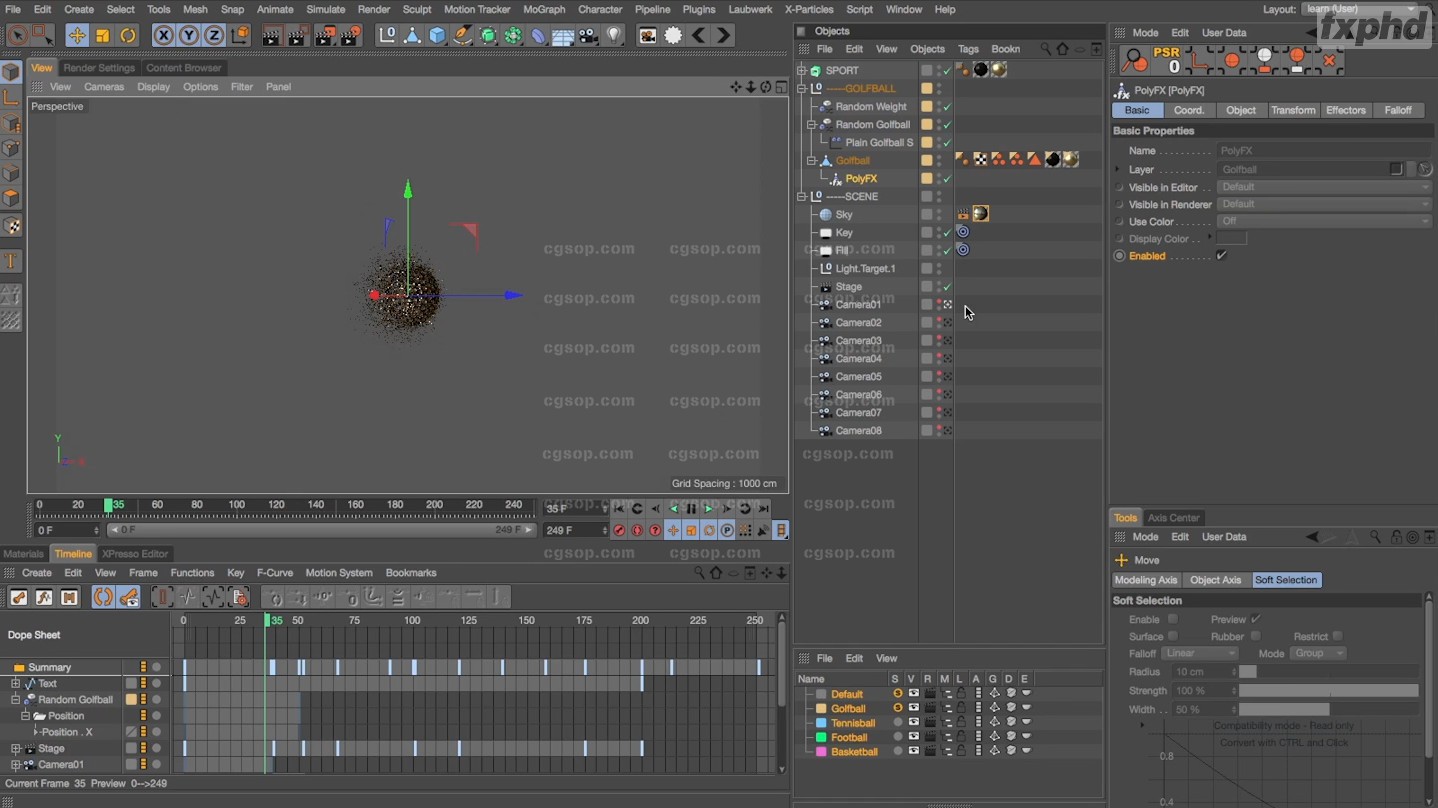Collapse the Random Golfball track in timeline
The width and height of the screenshot is (1438, 808).
15,700
